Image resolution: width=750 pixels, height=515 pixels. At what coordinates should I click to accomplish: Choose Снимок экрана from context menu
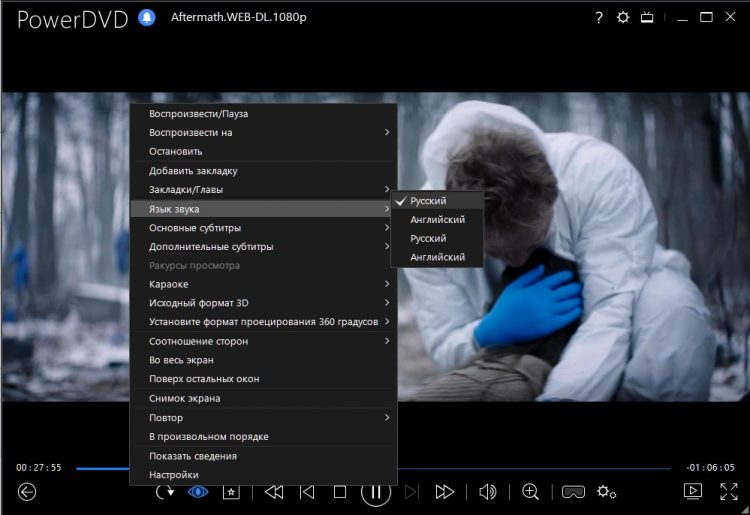pyautogui.click(x=184, y=398)
